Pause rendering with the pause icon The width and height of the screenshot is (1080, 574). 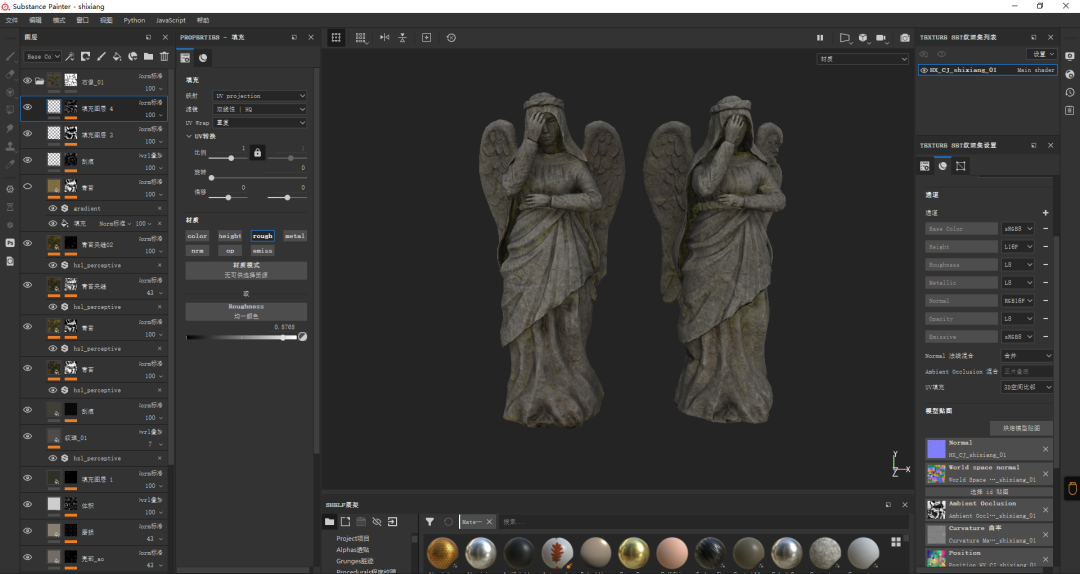pos(820,38)
